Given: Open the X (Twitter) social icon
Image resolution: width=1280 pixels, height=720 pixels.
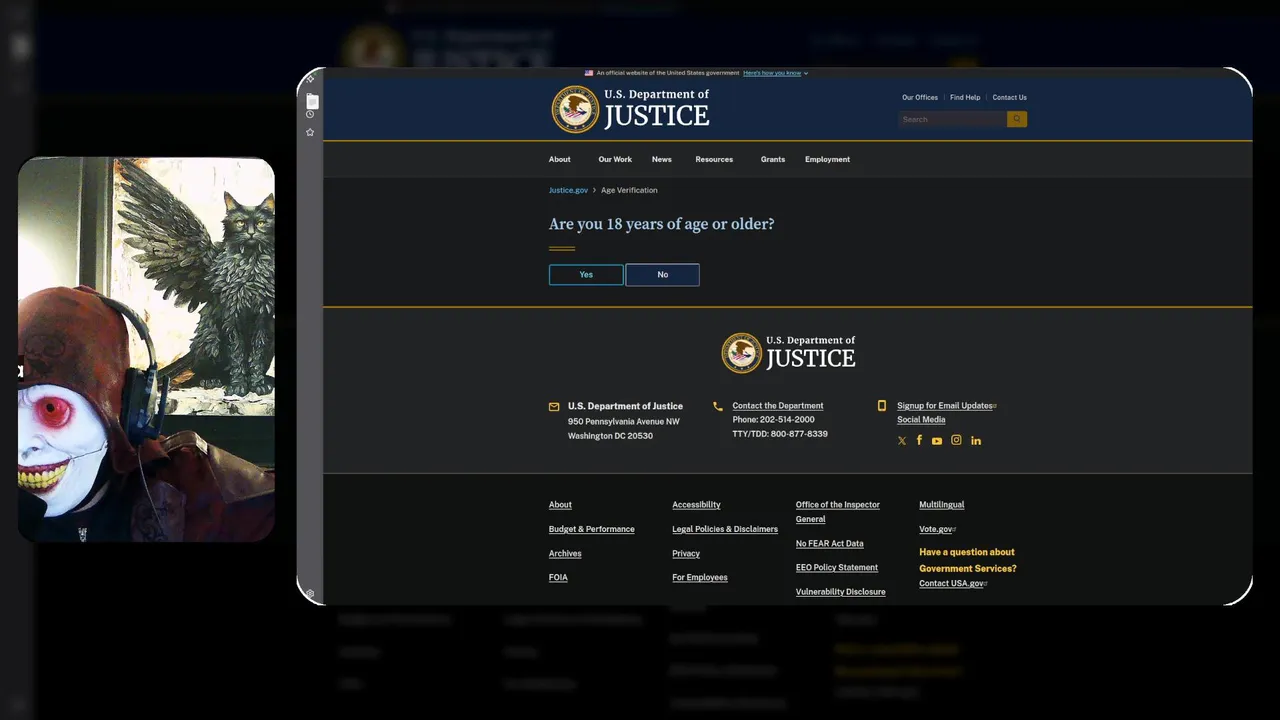Looking at the screenshot, I should (x=902, y=441).
